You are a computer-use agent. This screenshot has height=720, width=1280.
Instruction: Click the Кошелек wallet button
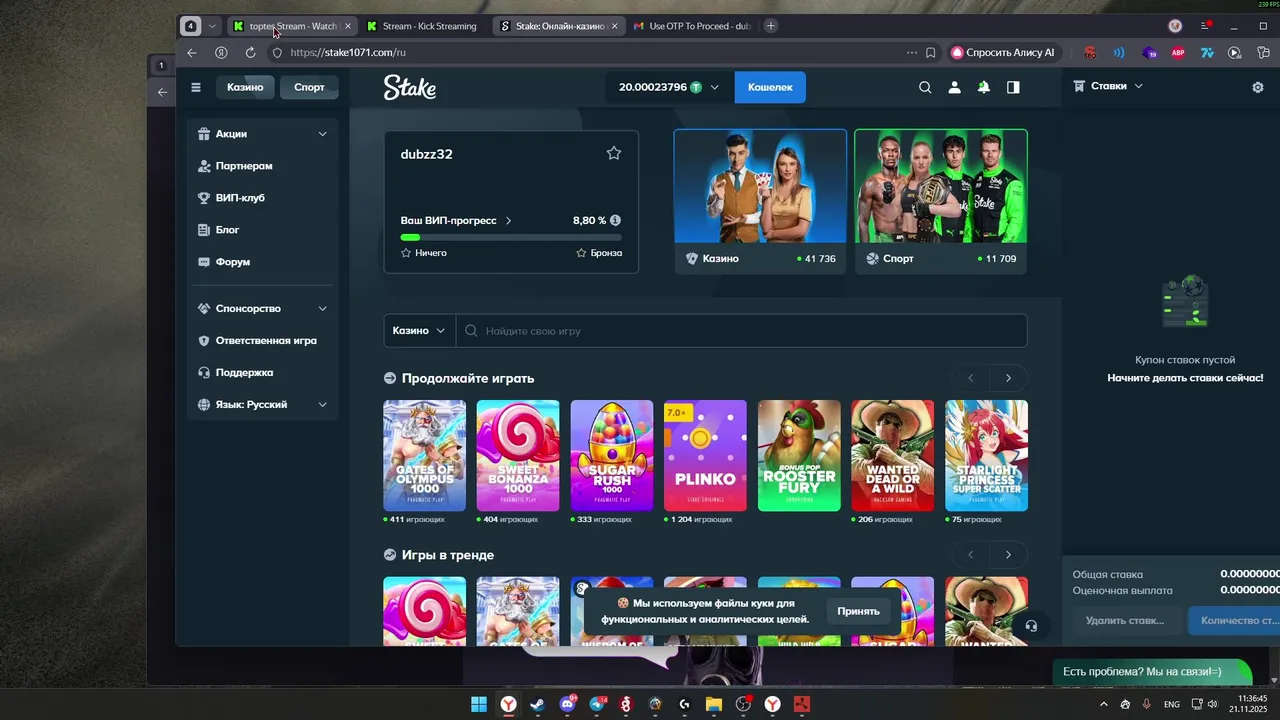(x=770, y=87)
